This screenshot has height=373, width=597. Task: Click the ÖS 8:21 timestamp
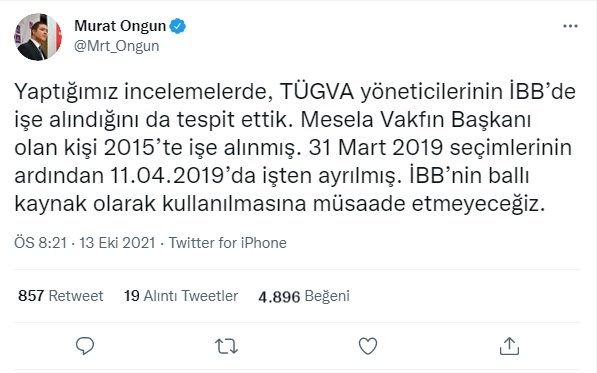40,243
